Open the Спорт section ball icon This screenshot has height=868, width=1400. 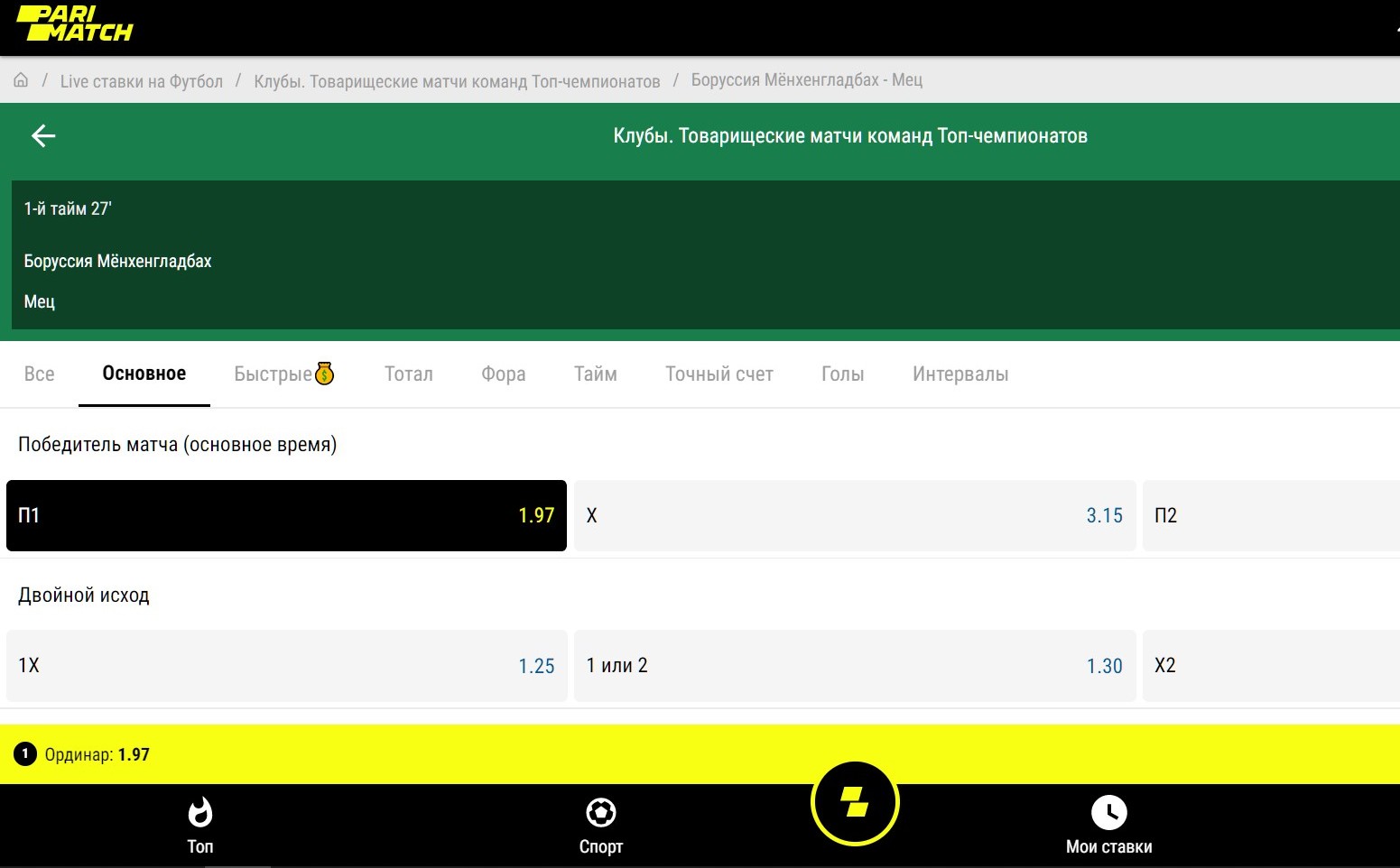[601, 812]
